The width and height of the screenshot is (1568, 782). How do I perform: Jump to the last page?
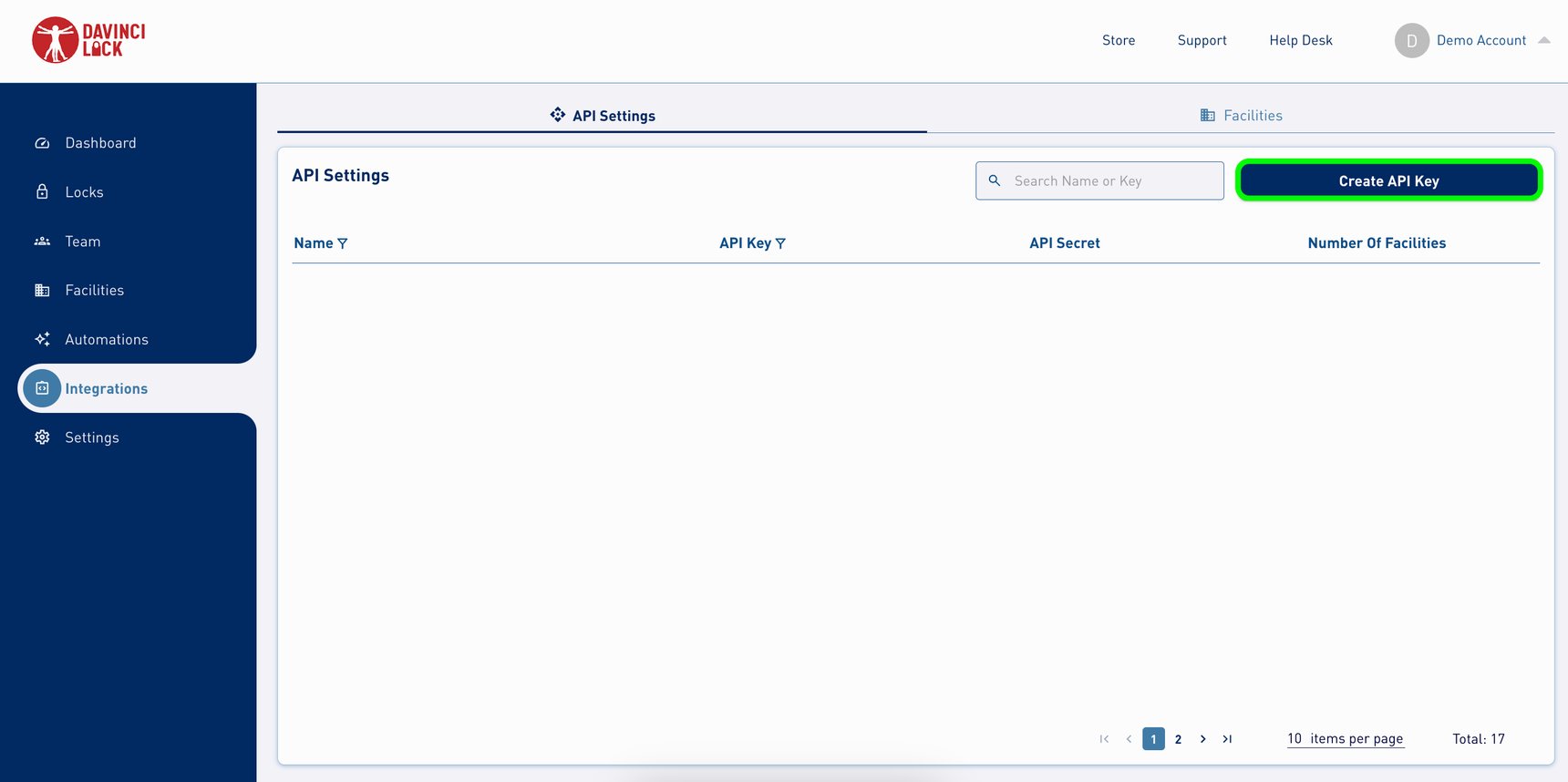pos(1227,739)
